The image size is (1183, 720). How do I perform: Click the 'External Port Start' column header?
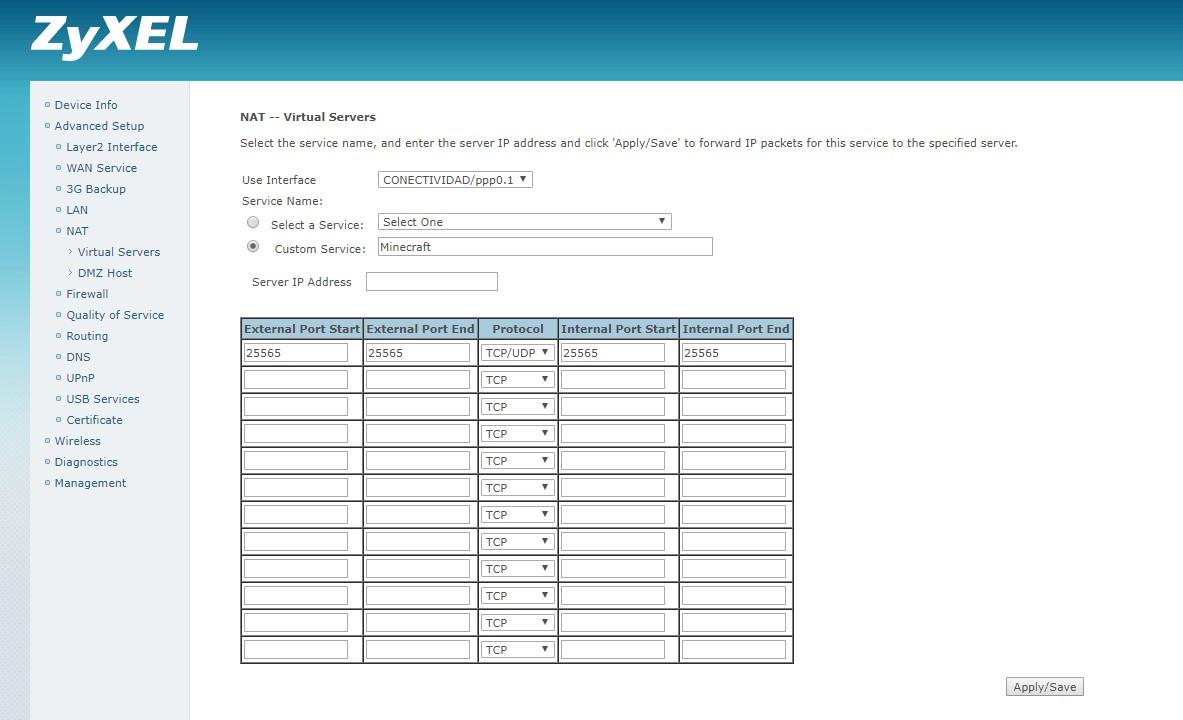pos(302,329)
